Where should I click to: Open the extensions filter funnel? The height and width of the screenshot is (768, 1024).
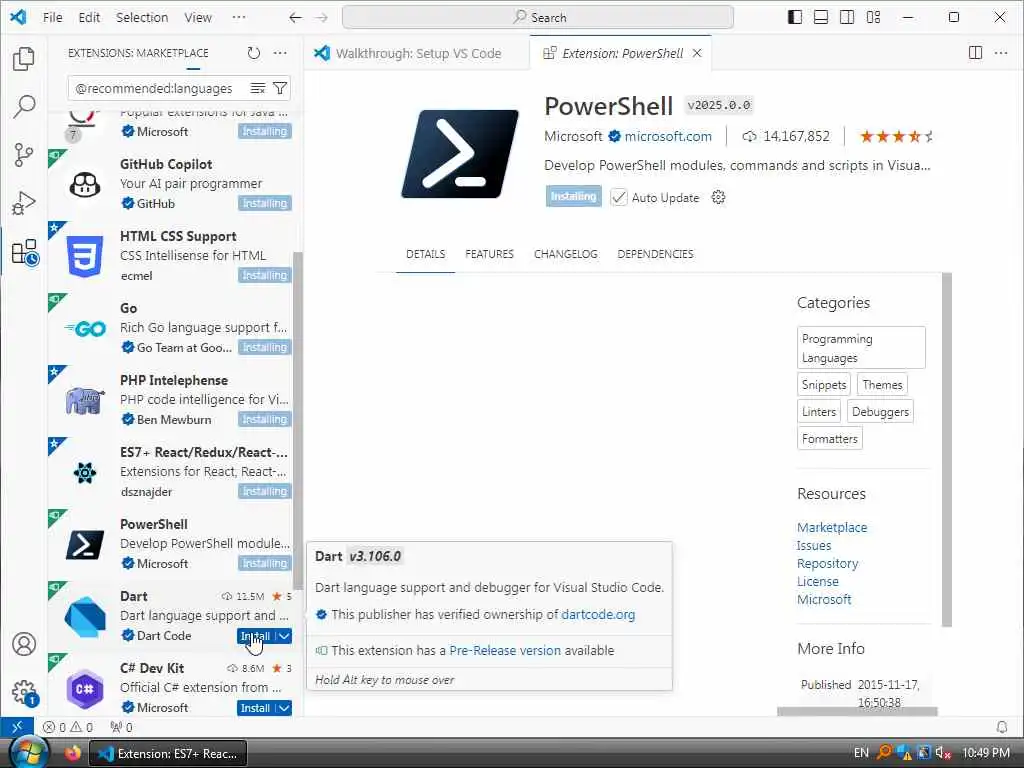280,88
